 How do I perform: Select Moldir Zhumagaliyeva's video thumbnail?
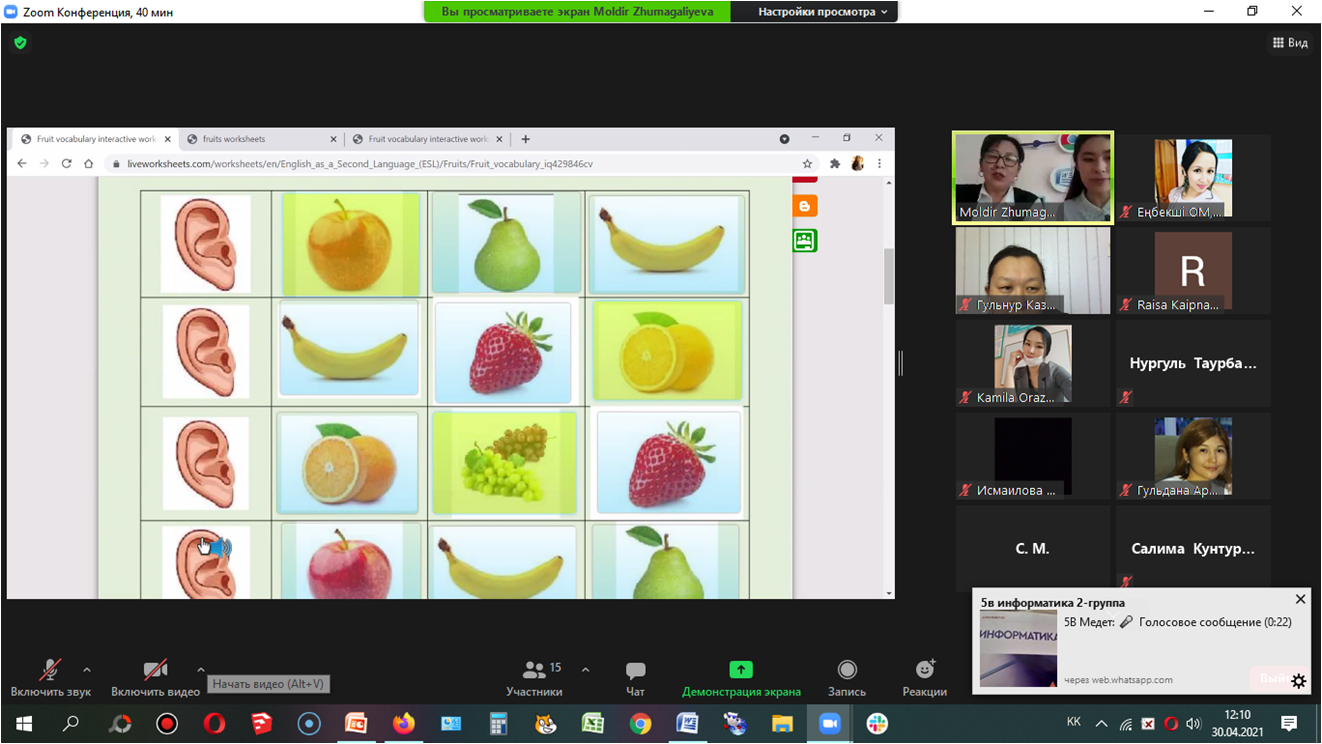click(1032, 177)
